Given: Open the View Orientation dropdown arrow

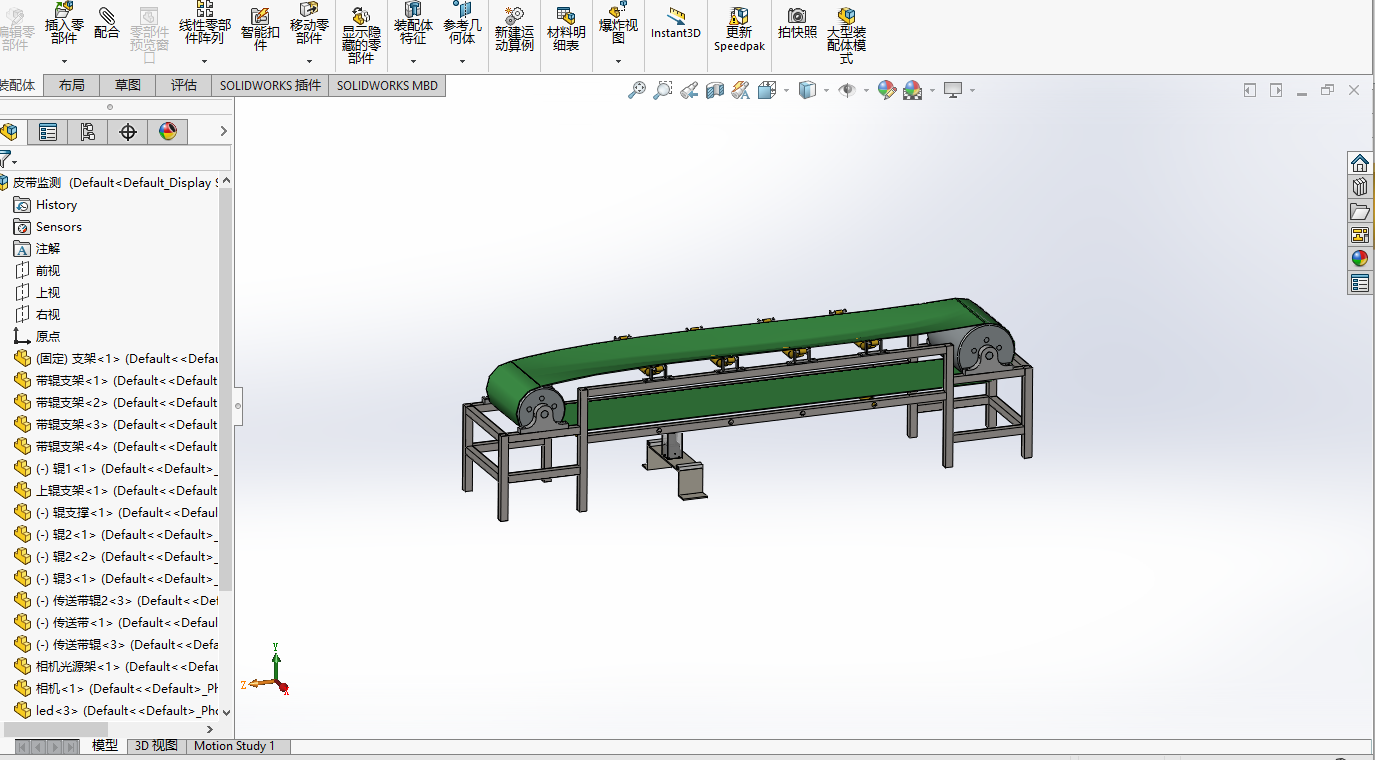Looking at the screenshot, I should tap(786, 90).
